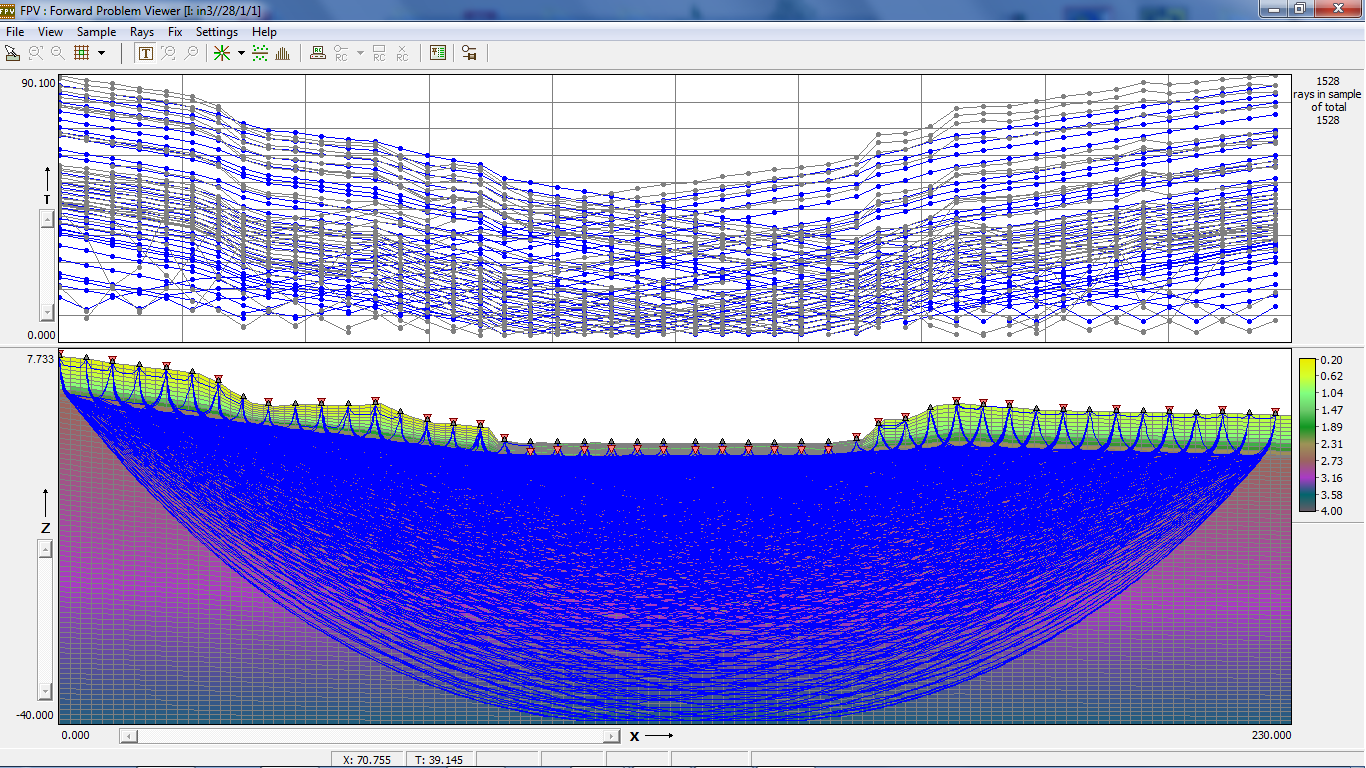Click the red grid toolbar icon
The image size is (1366, 768).
click(x=82, y=53)
